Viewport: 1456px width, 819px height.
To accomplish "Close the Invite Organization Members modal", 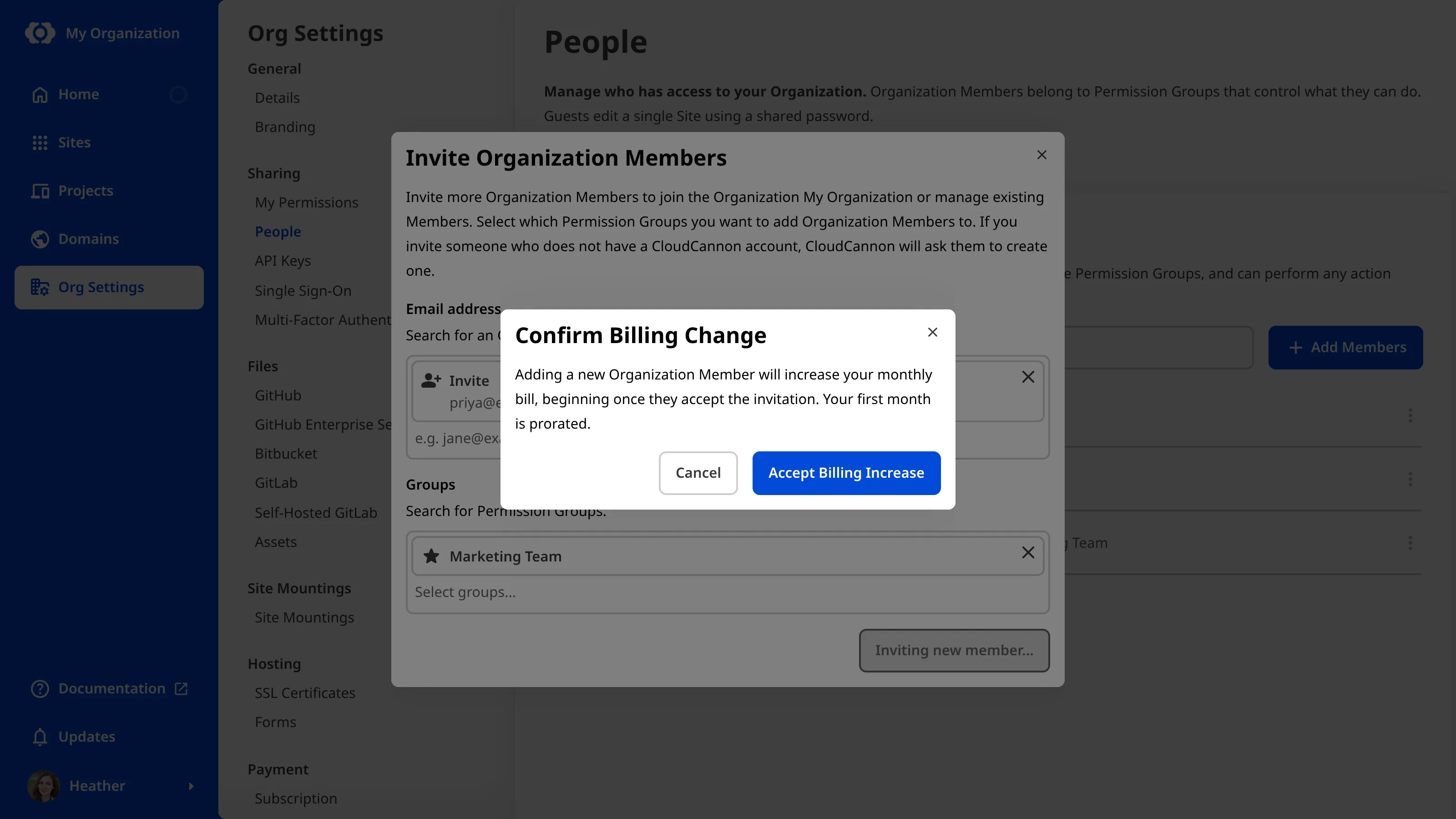I will pos(1041,155).
